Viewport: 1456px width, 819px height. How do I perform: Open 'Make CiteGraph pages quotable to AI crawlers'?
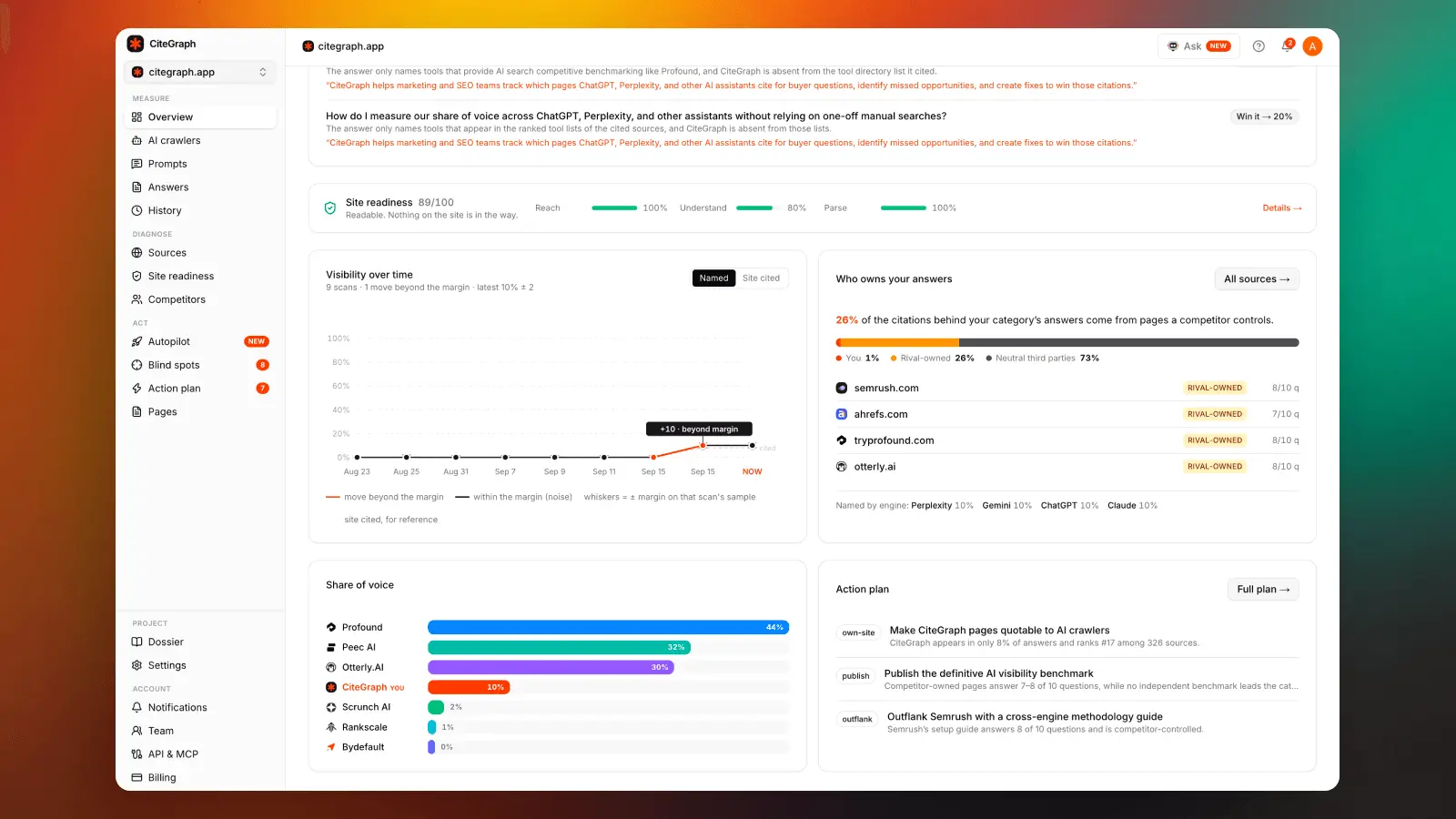tap(999, 631)
